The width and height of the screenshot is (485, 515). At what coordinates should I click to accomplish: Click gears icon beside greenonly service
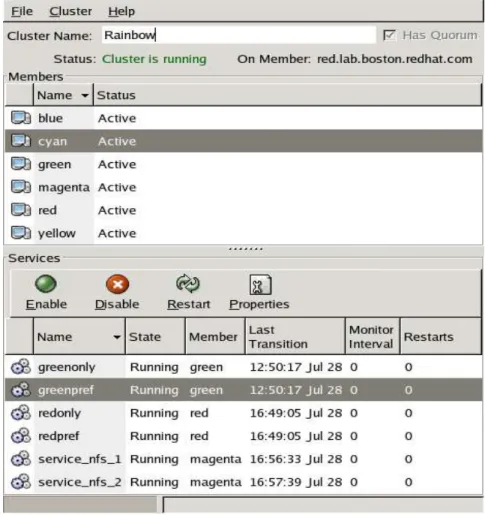tap(21, 367)
